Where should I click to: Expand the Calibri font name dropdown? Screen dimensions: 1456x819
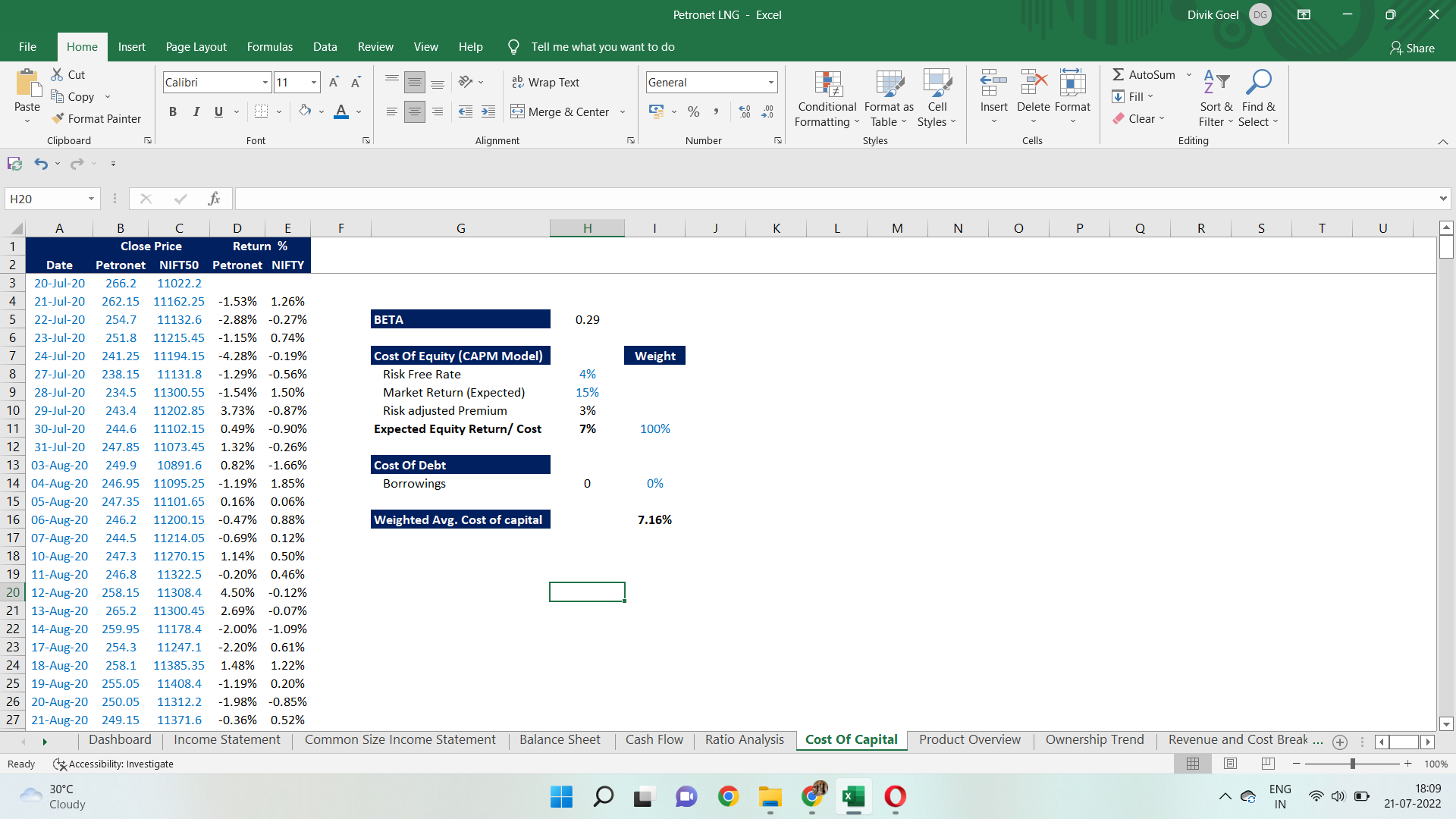click(265, 82)
